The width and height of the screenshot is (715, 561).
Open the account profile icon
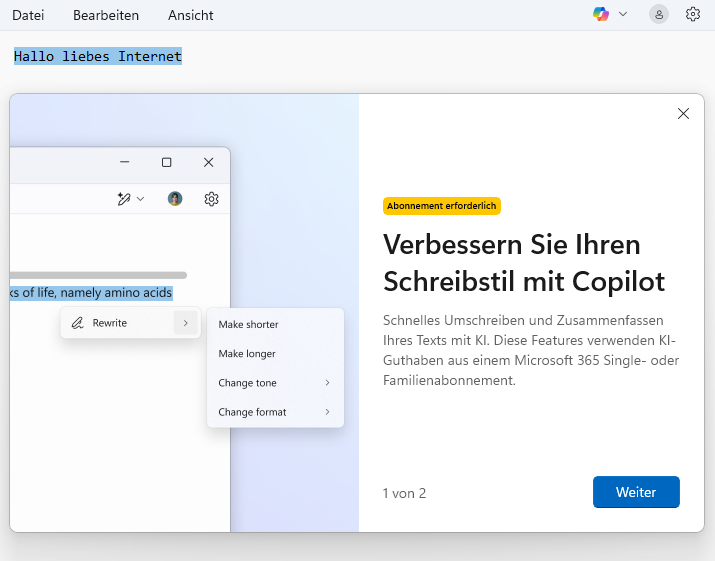tap(659, 15)
